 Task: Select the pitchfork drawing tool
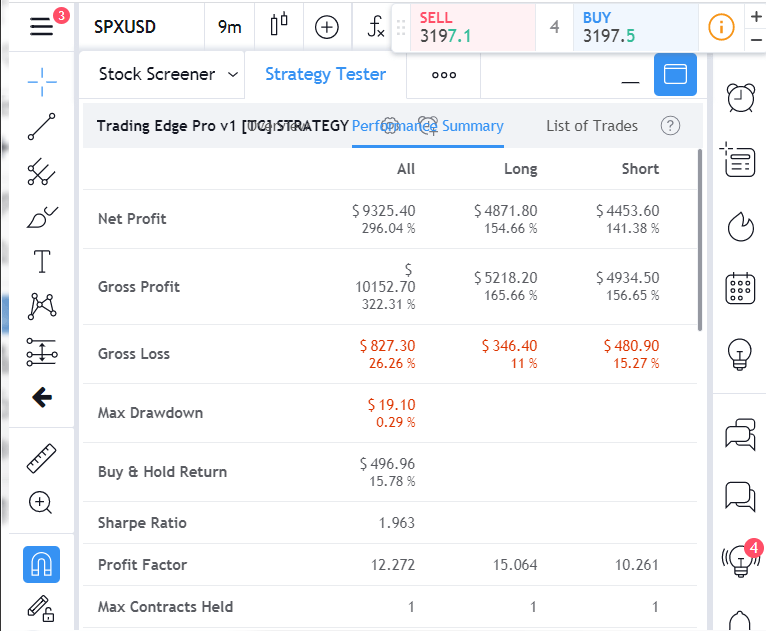(x=41, y=172)
